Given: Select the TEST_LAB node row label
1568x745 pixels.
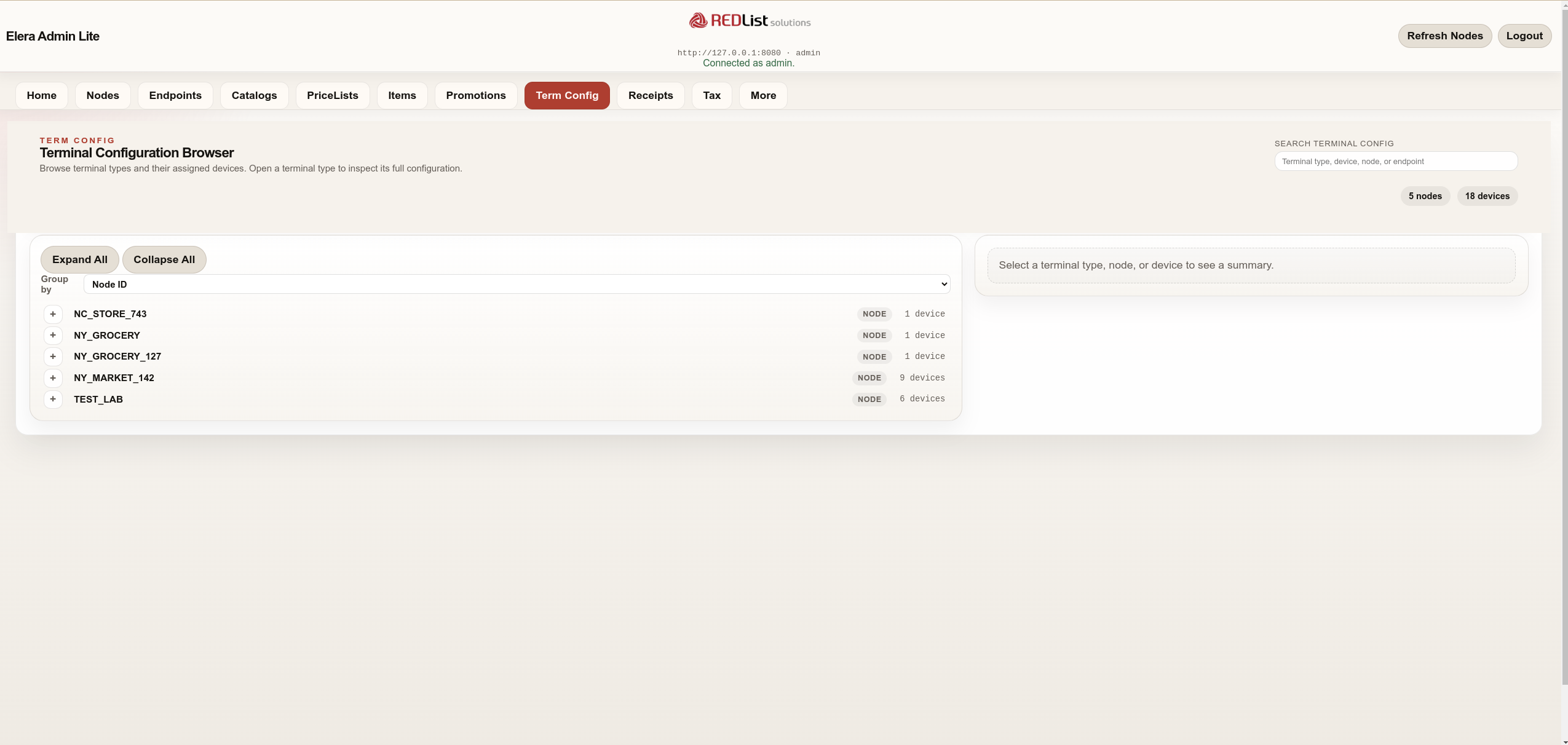Looking at the screenshot, I should [x=98, y=399].
